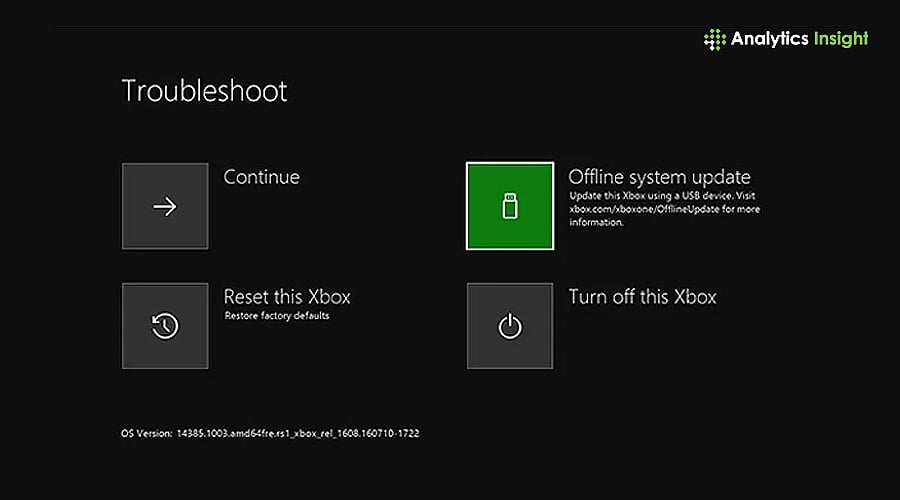Click the Reset this Xbox label
The height and width of the screenshot is (500, 900).
(287, 297)
